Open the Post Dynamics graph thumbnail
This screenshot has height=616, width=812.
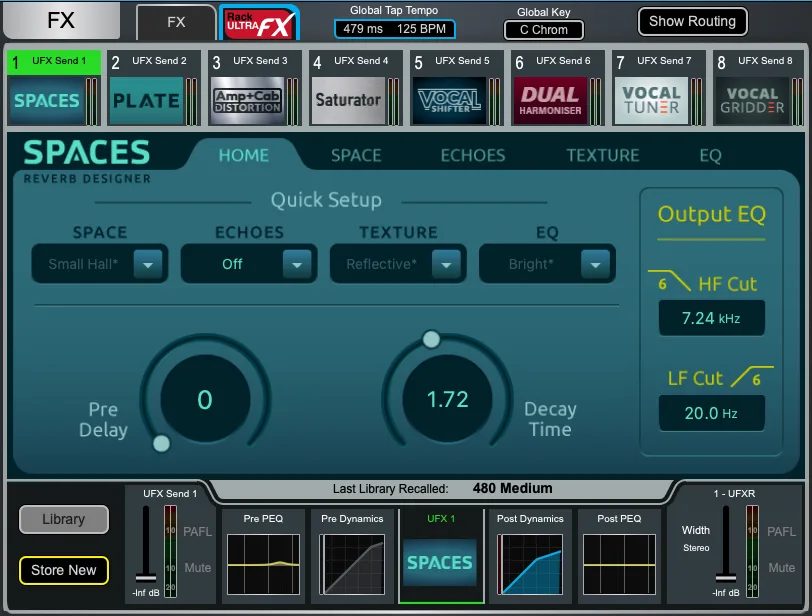point(530,564)
